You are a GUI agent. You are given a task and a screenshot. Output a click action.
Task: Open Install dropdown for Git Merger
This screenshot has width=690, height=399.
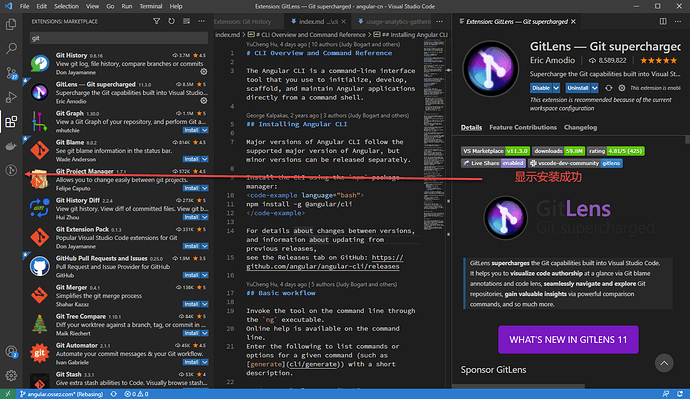pos(205,304)
